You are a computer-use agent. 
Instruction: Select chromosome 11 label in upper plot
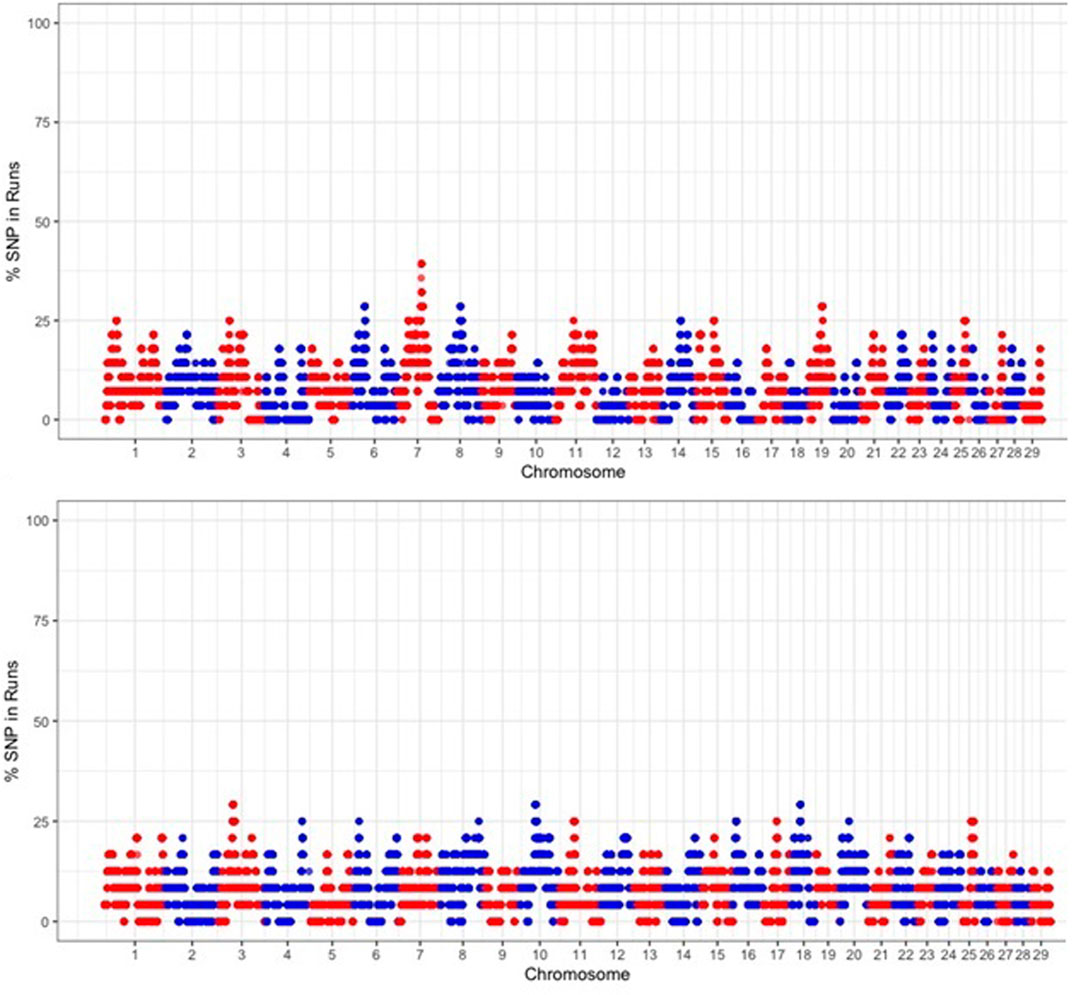click(x=576, y=452)
